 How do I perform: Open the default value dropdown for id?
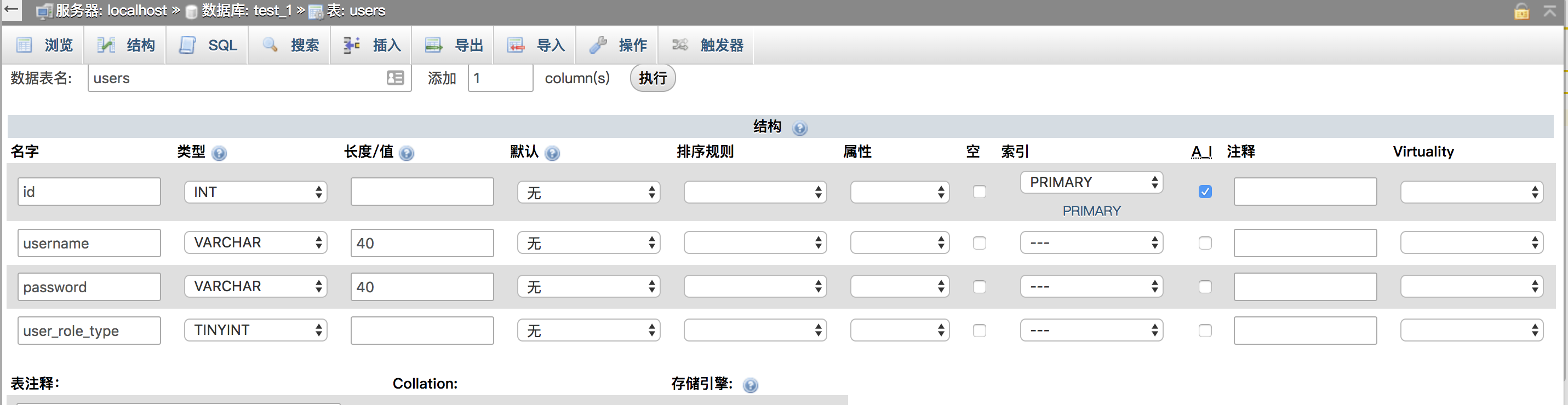[588, 192]
